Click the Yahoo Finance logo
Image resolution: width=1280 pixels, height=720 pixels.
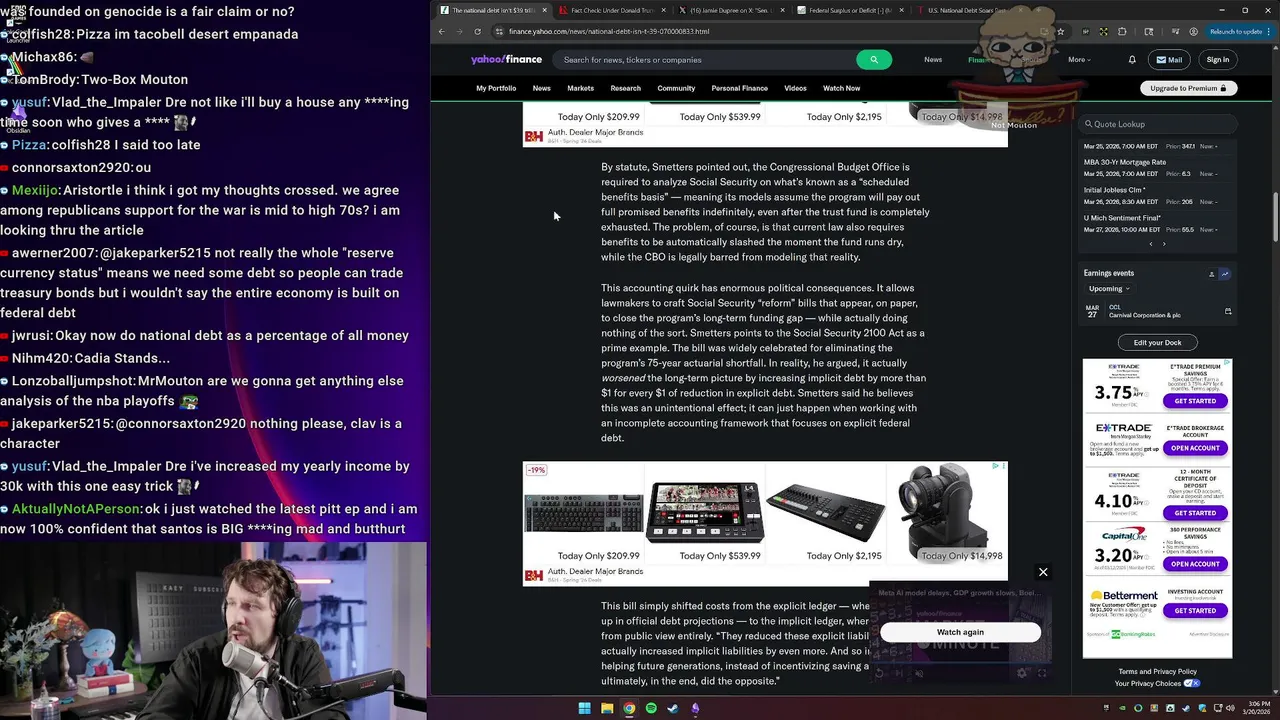coord(506,59)
